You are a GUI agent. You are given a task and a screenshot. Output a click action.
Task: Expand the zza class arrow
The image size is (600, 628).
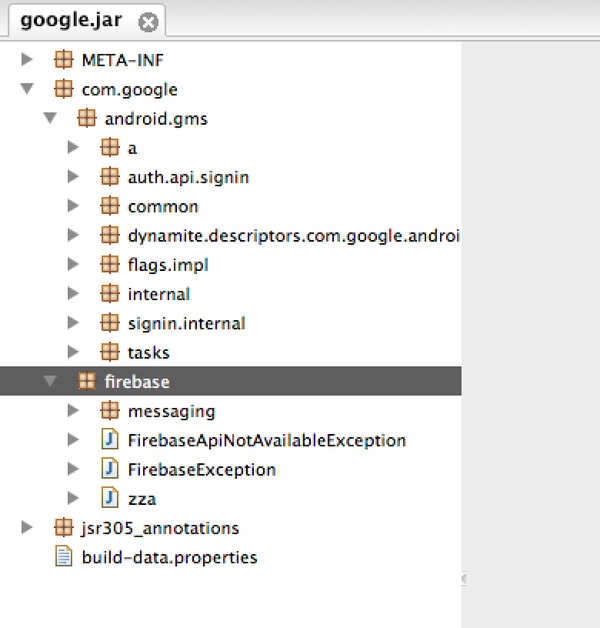(x=73, y=498)
